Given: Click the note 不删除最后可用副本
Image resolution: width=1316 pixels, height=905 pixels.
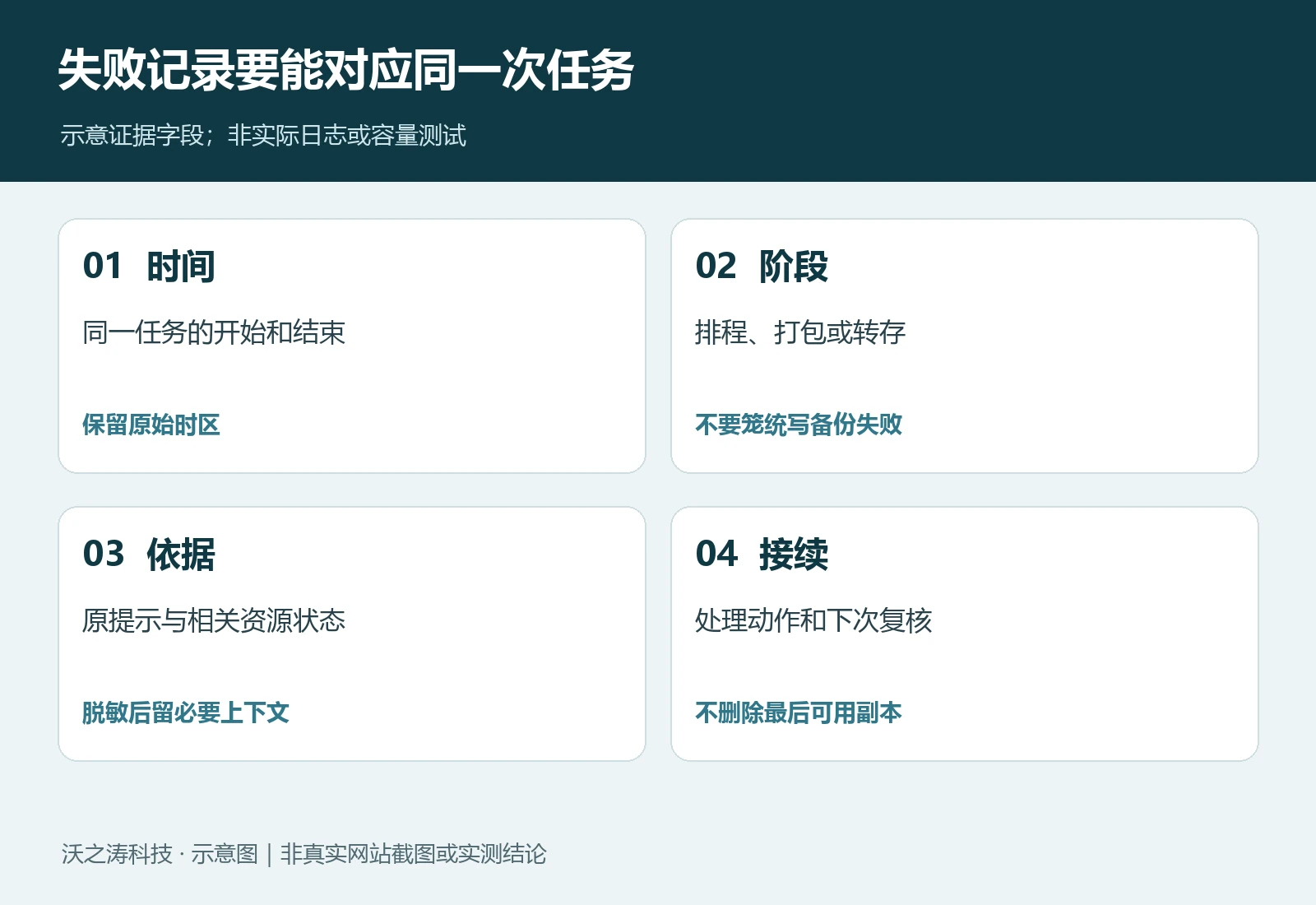Looking at the screenshot, I should 799,712.
